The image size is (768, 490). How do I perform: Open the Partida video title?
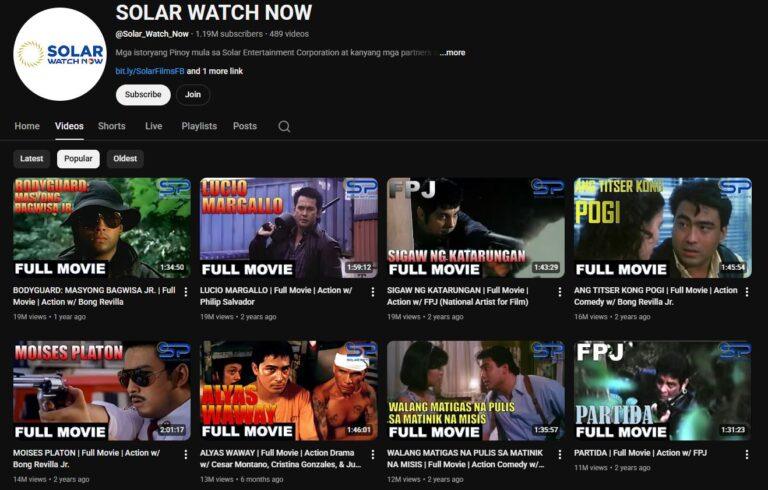click(x=640, y=453)
